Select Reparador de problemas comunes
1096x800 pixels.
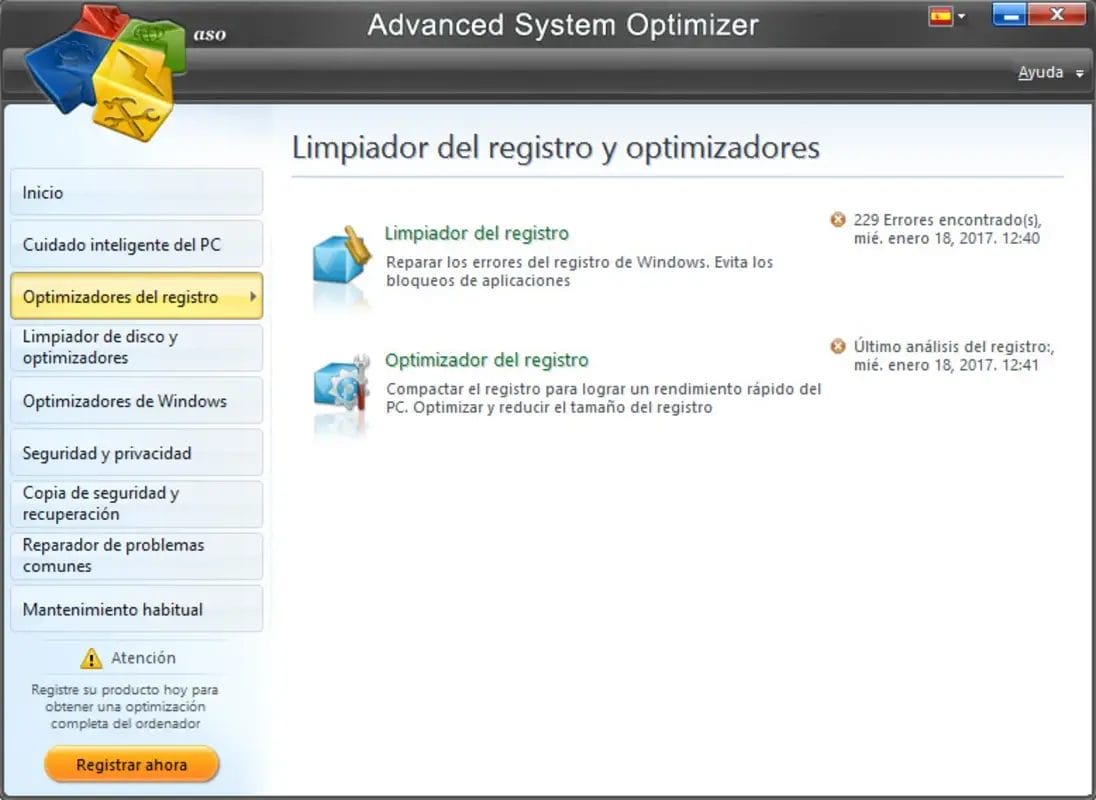click(136, 556)
